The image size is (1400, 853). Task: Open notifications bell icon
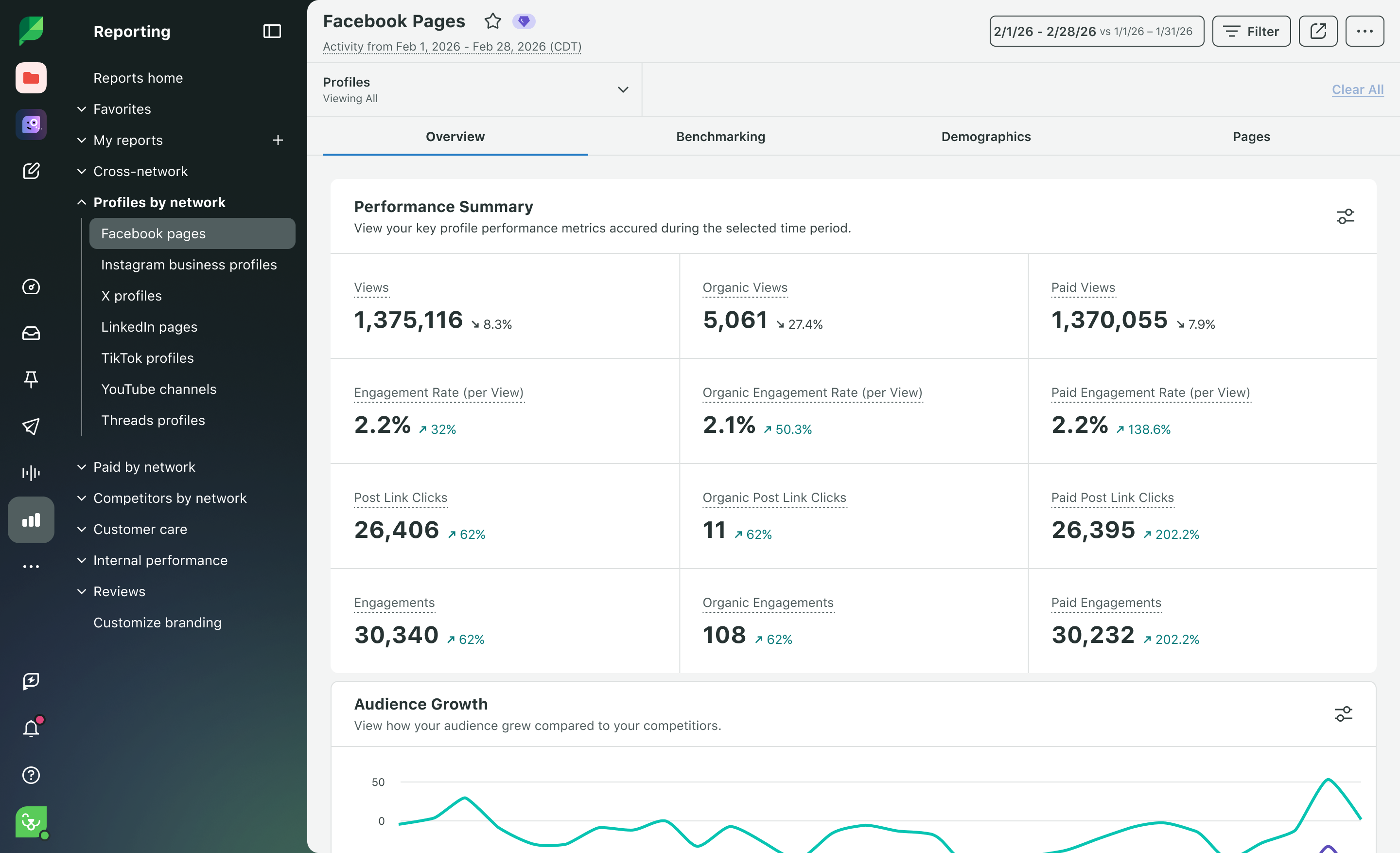click(x=31, y=728)
